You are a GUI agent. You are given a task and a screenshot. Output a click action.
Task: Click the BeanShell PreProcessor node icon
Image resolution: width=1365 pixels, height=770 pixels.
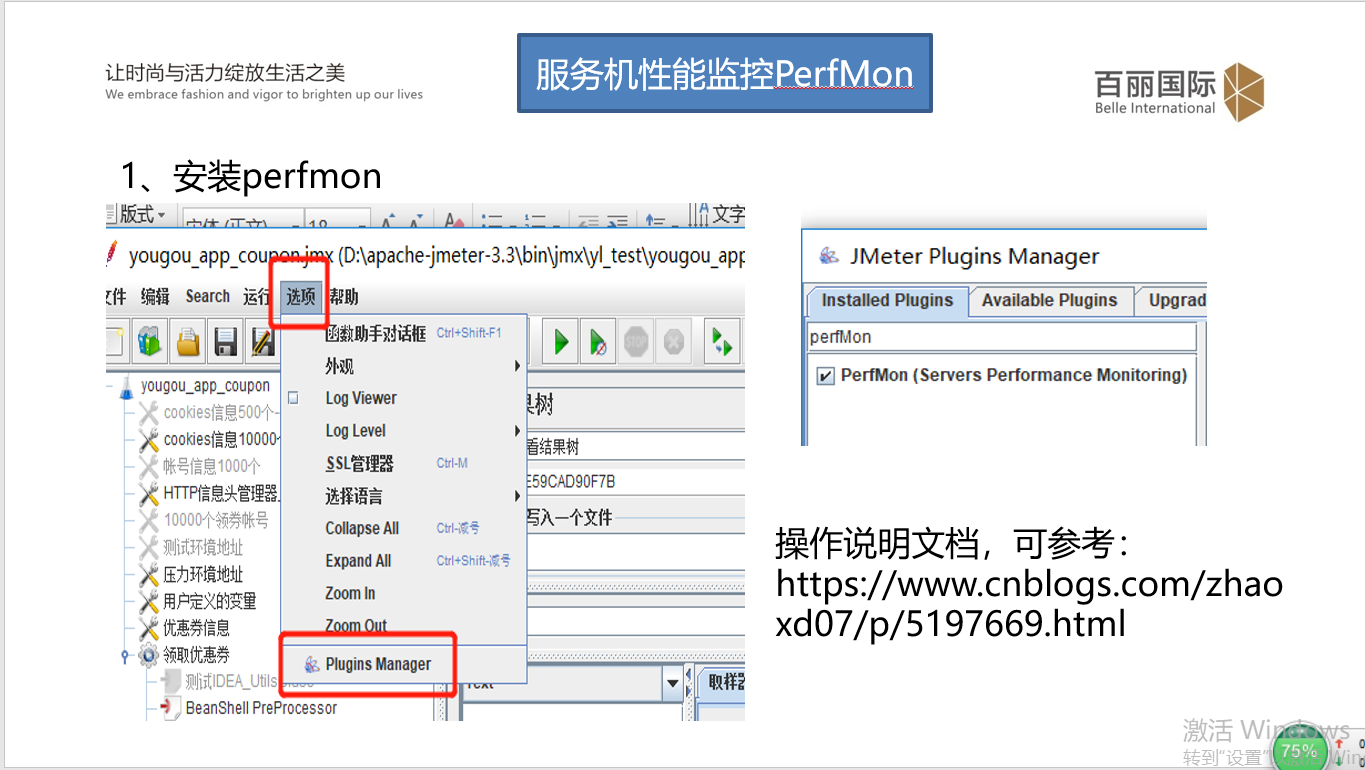170,708
